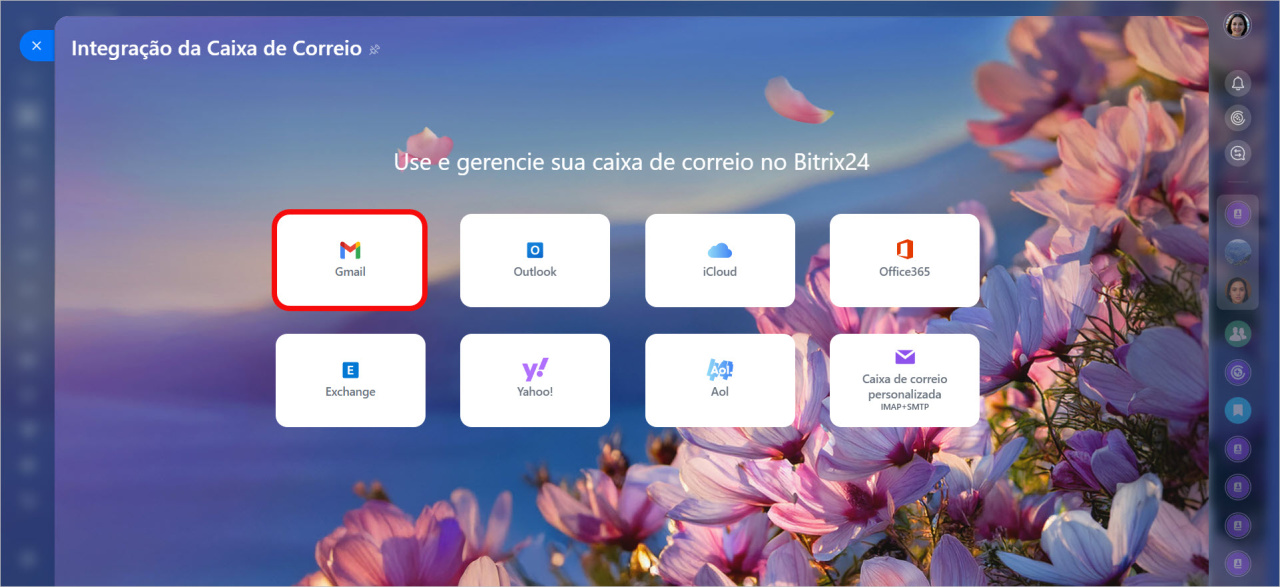Choose the Gmail mailbox option
The image size is (1280, 587).
[350, 260]
